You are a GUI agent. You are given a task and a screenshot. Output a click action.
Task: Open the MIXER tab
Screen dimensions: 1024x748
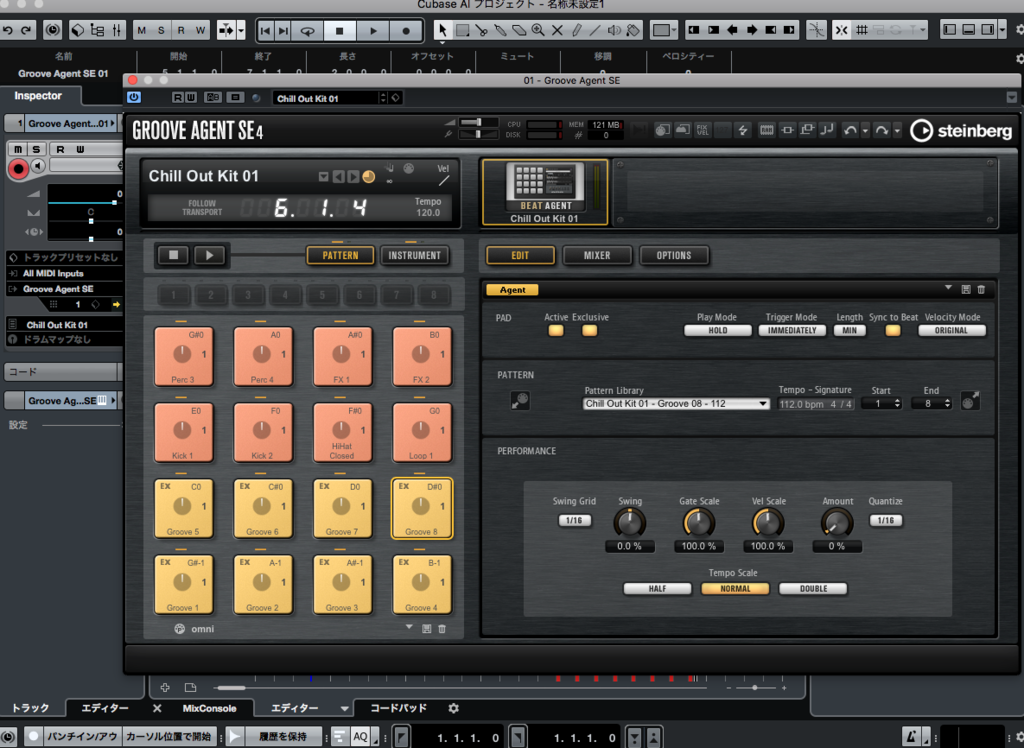(x=597, y=255)
